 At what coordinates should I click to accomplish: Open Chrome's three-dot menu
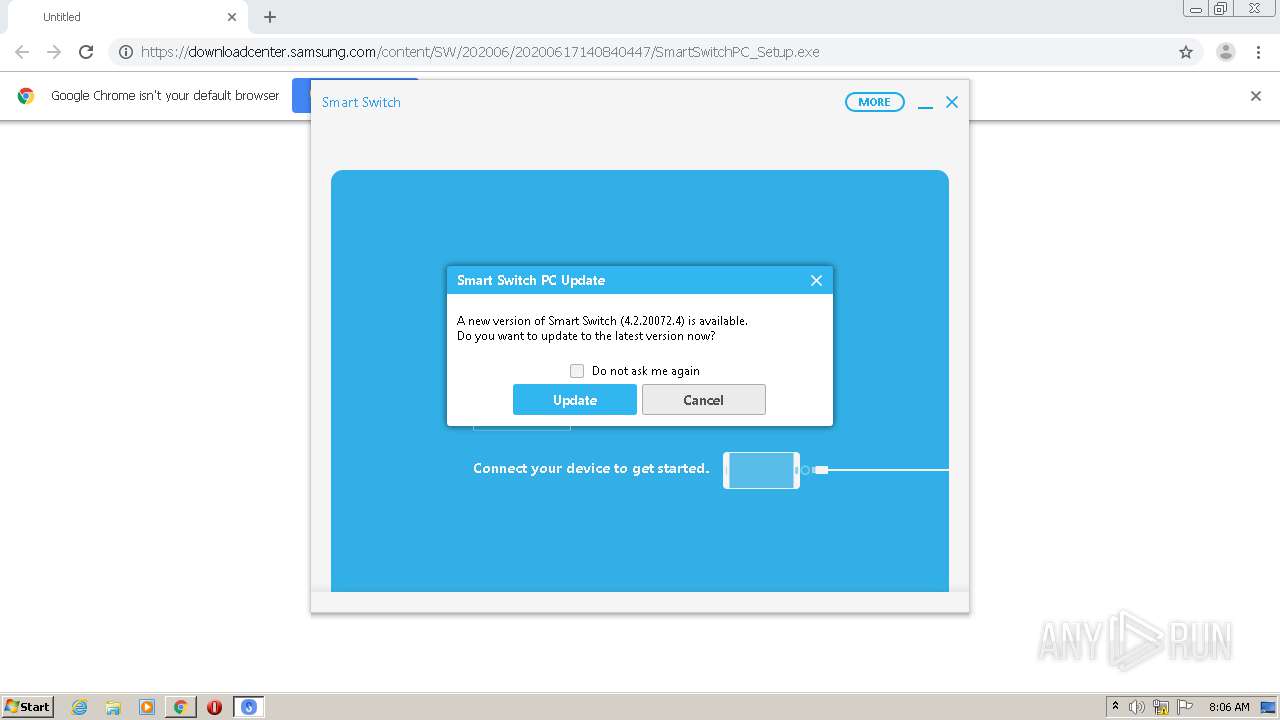pos(1258,52)
